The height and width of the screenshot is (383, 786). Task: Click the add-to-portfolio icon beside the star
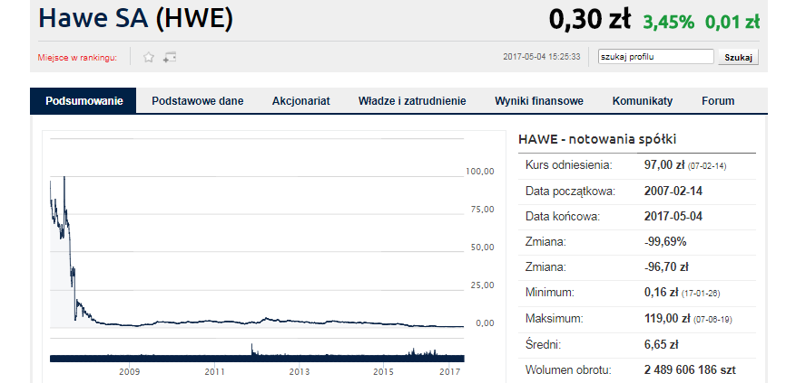tap(169, 57)
